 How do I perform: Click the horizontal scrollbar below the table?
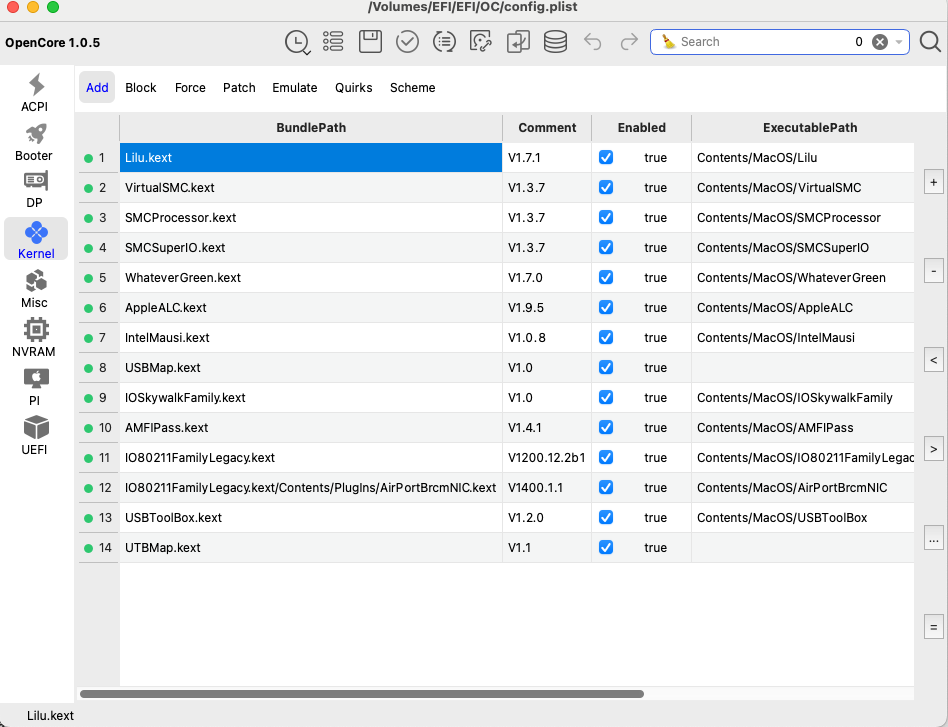(x=361, y=693)
